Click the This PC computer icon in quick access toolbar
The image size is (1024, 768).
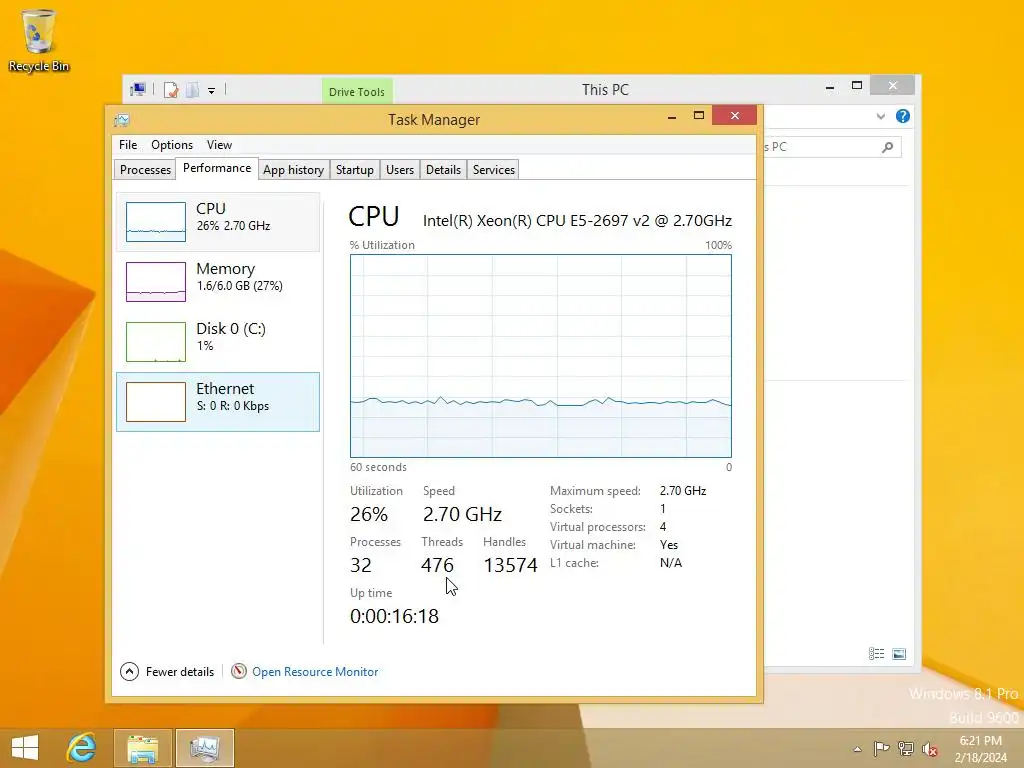click(x=138, y=89)
